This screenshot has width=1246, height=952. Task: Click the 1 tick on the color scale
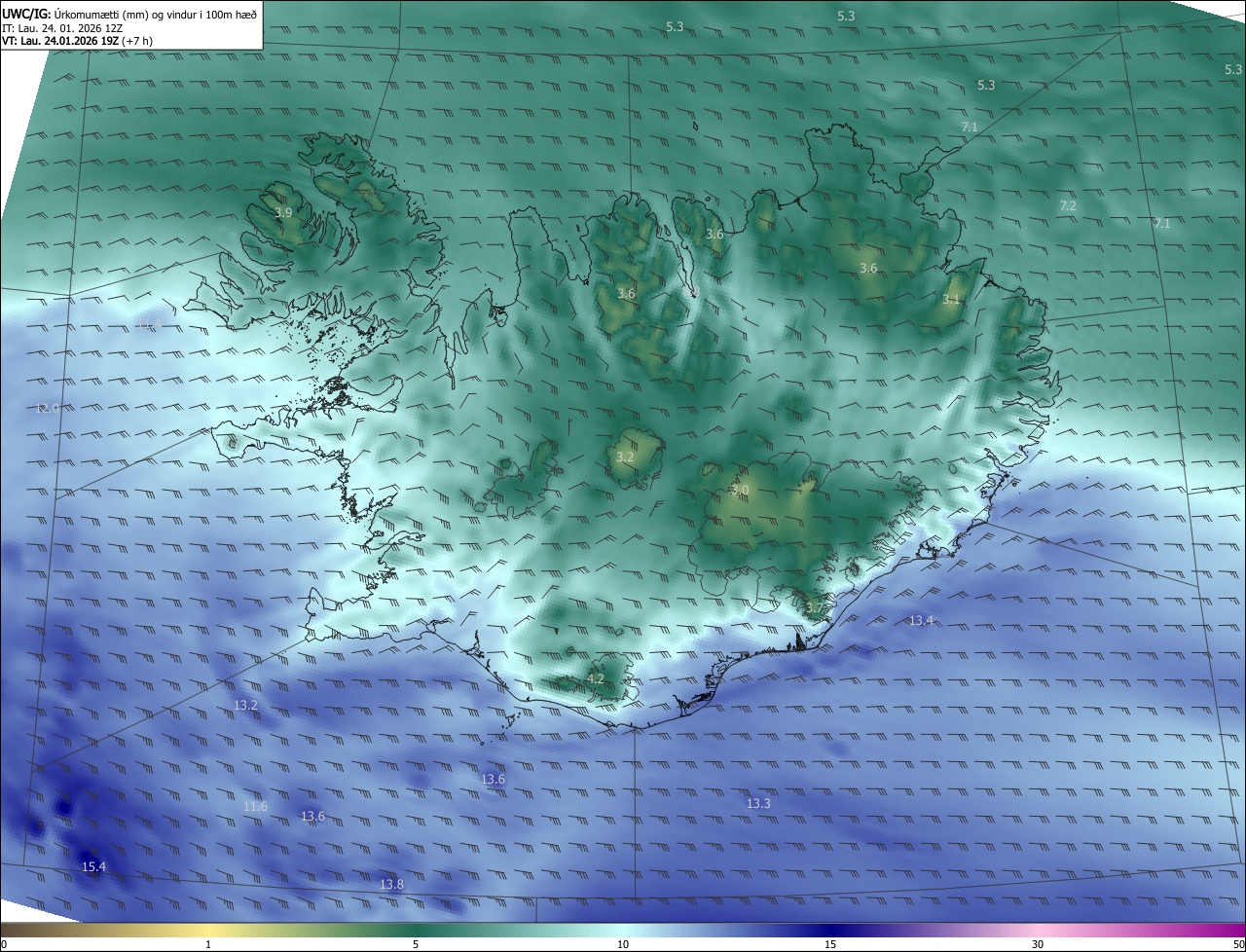208,944
